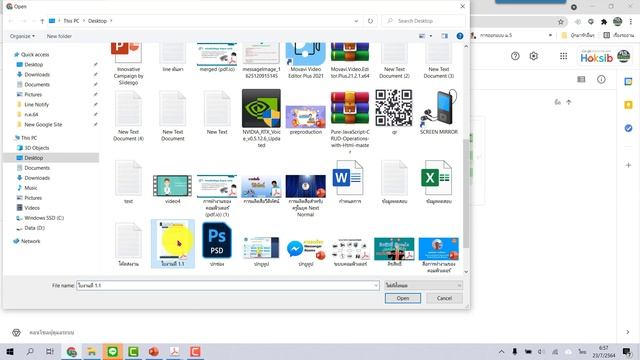Click the file list vertical scrollbar
640x360 pixels.
click(x=466, y=193)
